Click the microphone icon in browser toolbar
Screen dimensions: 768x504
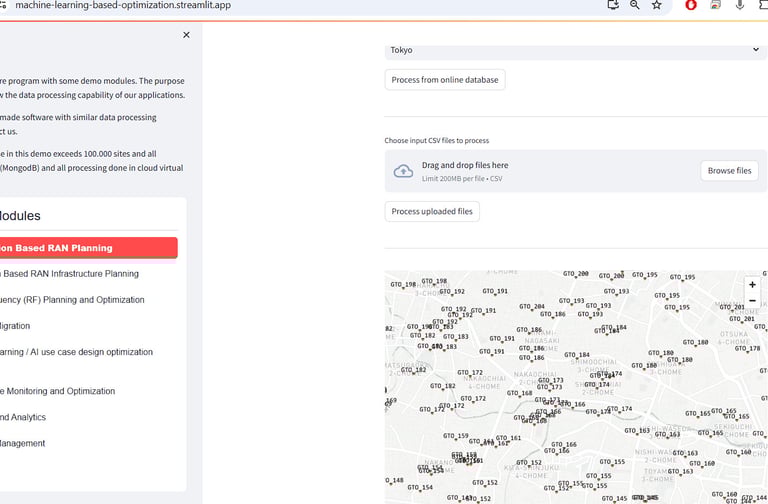tap(740, 5)
